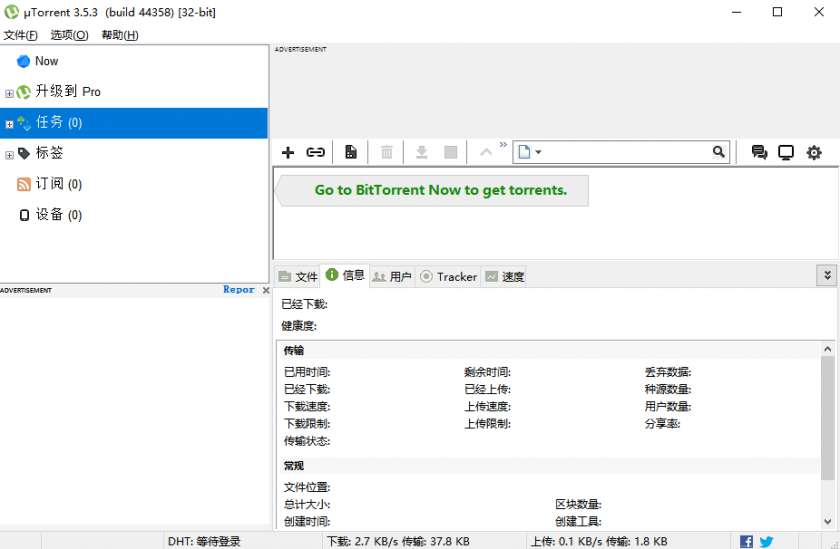Switch to the 速度 tab
The height and width of the screenshot is (549, 840).
[x=504, y=276]
